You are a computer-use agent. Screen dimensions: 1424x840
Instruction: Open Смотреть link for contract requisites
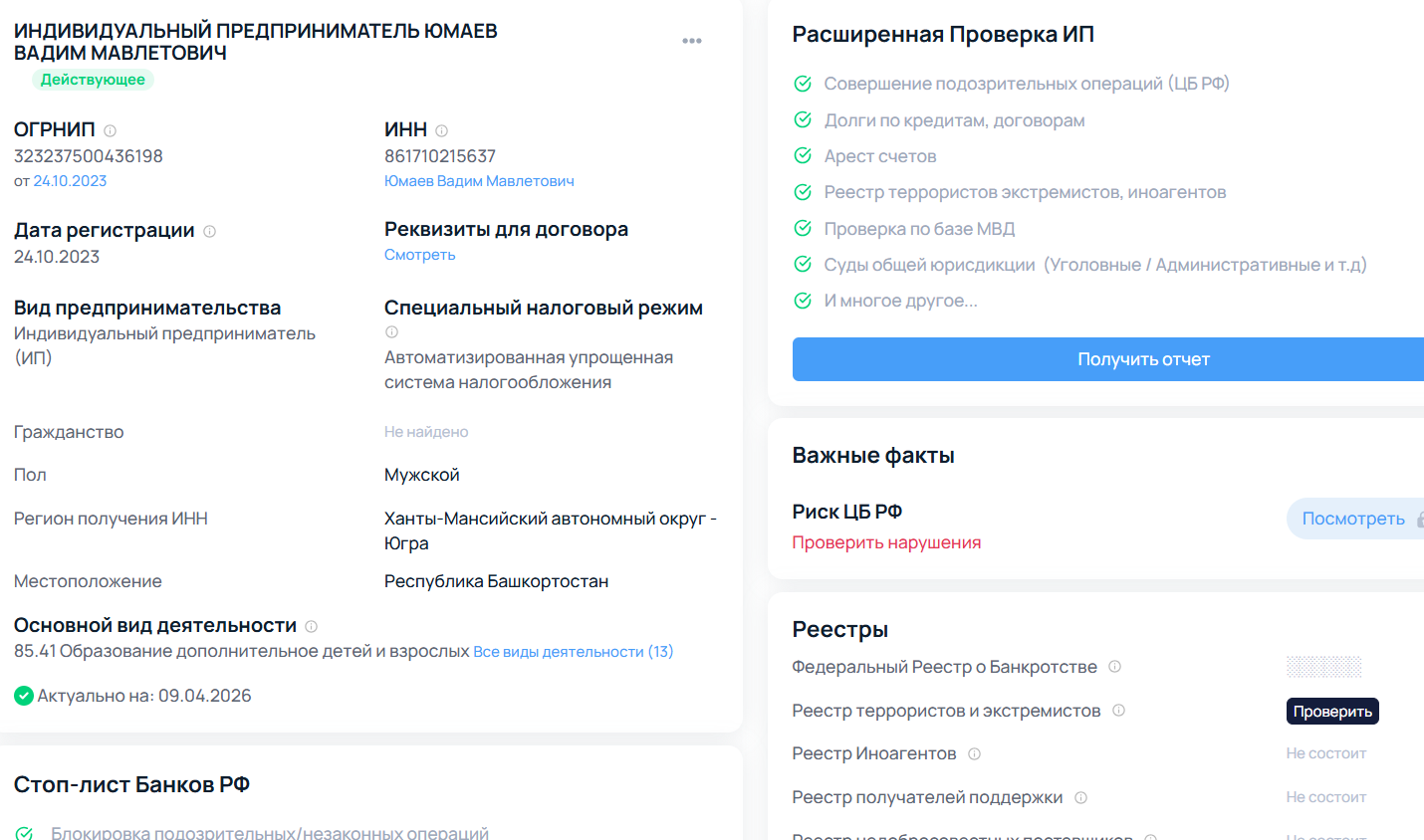(x=419, y=255)
